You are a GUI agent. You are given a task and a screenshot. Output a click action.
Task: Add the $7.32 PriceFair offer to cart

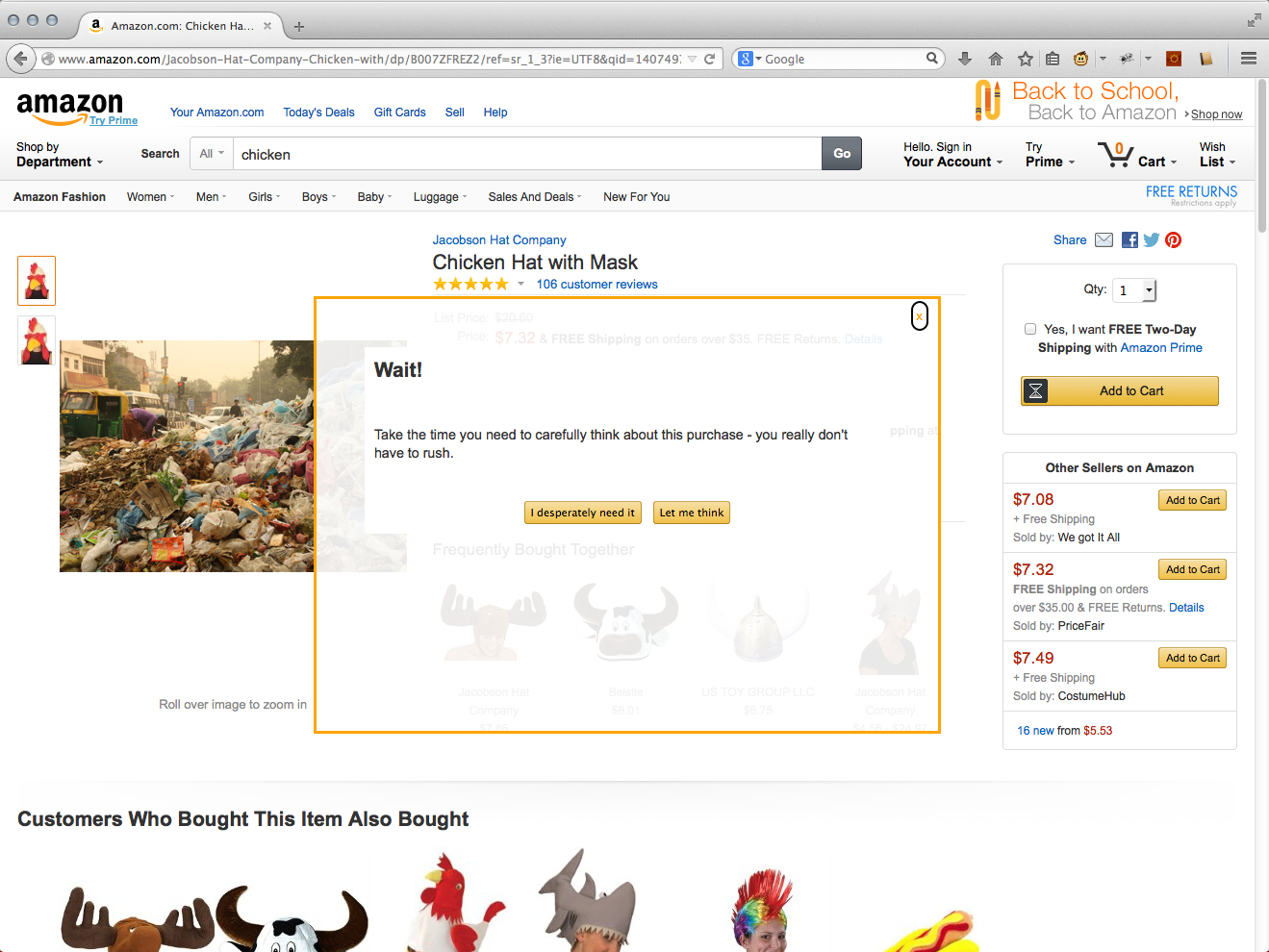[x=1193, y=569]
